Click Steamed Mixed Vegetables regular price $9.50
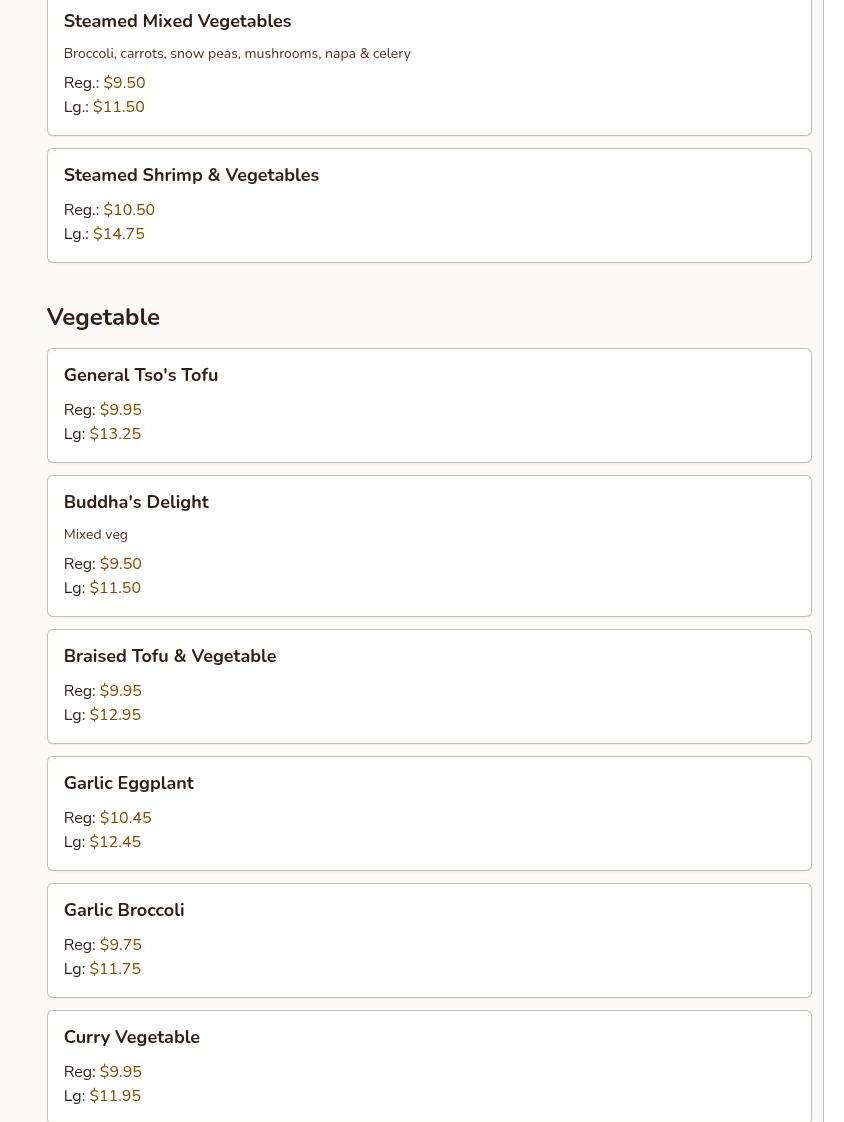 click(x=124, y=83)
